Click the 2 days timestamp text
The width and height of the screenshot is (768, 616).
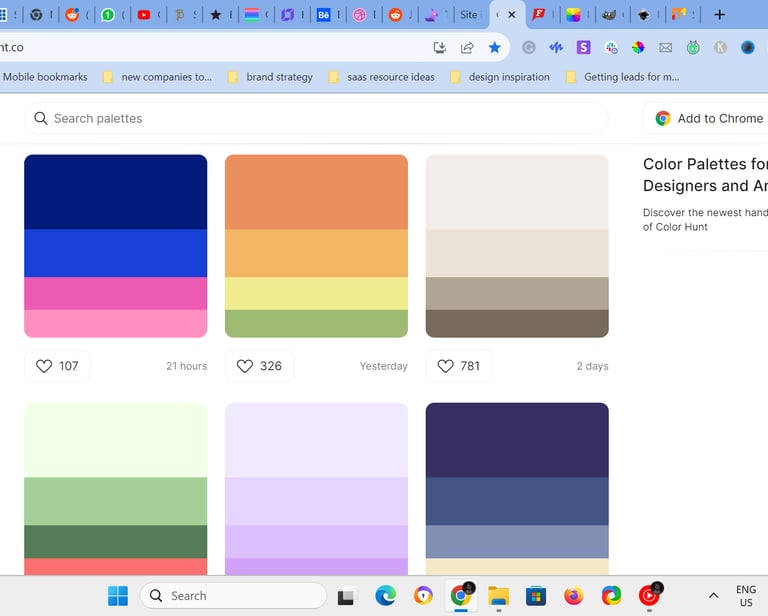(592, 366)
